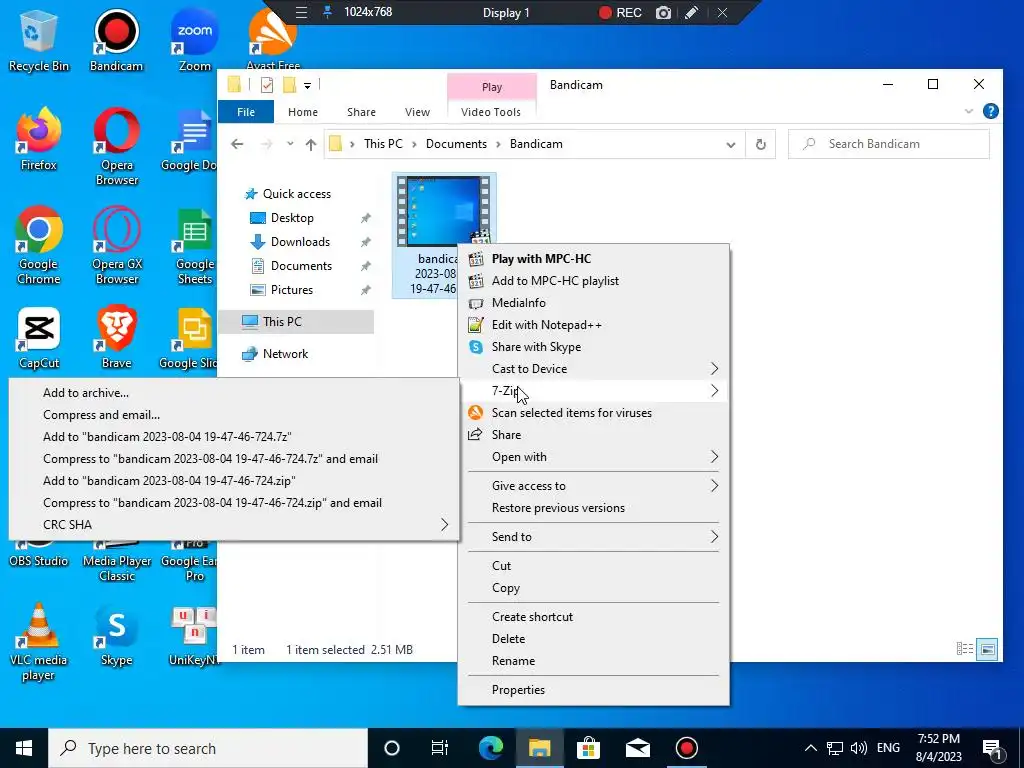Viewport: 1024px width, 768px height.
Task: Open the Video Tools tab
Action: 491,112
